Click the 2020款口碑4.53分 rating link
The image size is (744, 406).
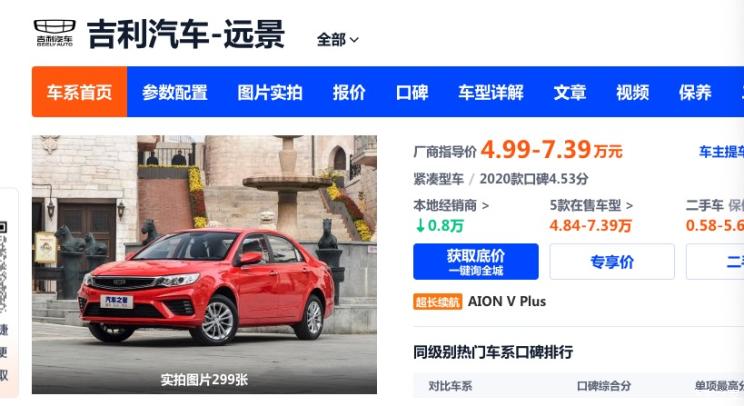click(534, 179)
